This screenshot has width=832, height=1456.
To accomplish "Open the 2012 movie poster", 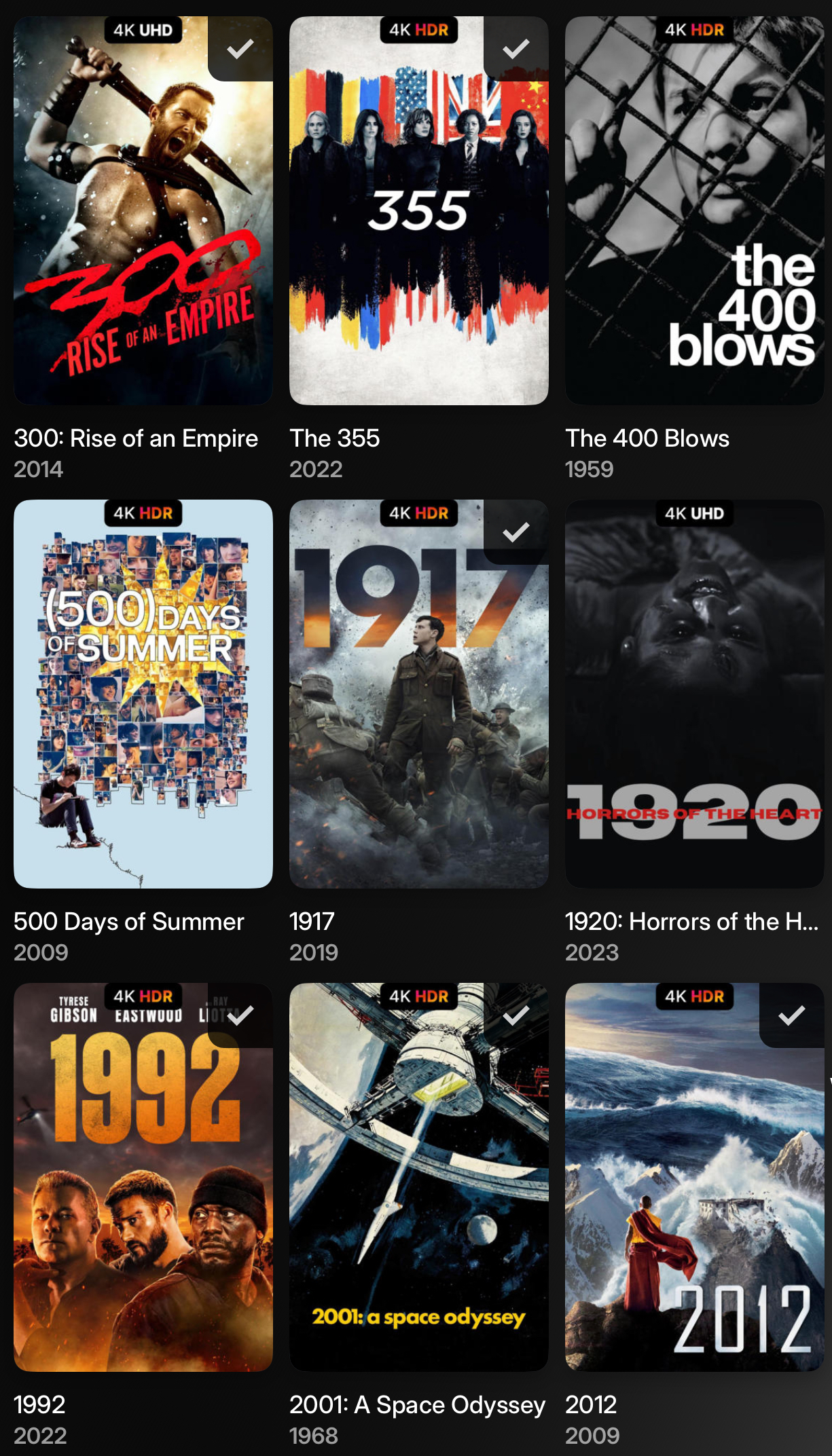I will pyautogui.click(x=695, y=1177).
